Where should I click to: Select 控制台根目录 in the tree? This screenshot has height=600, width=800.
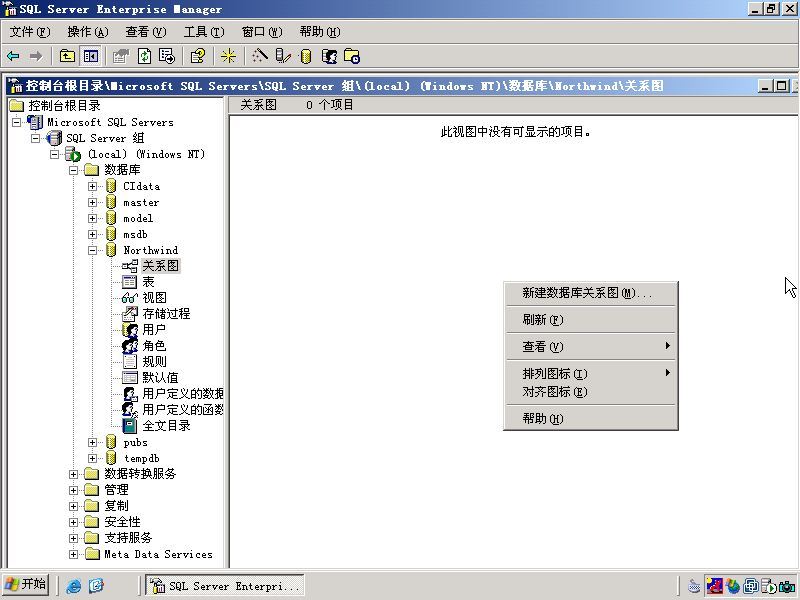point(64,106)
